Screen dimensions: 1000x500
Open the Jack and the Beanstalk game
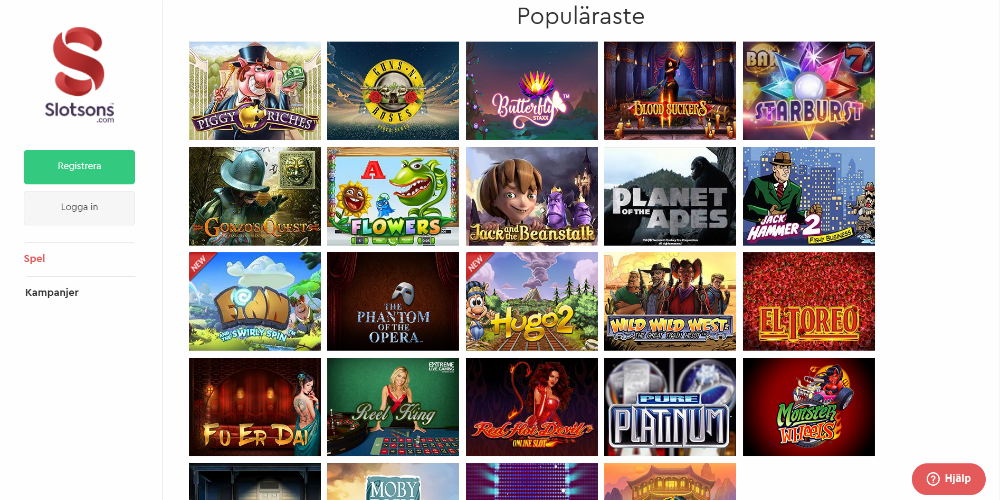point(532,196)
